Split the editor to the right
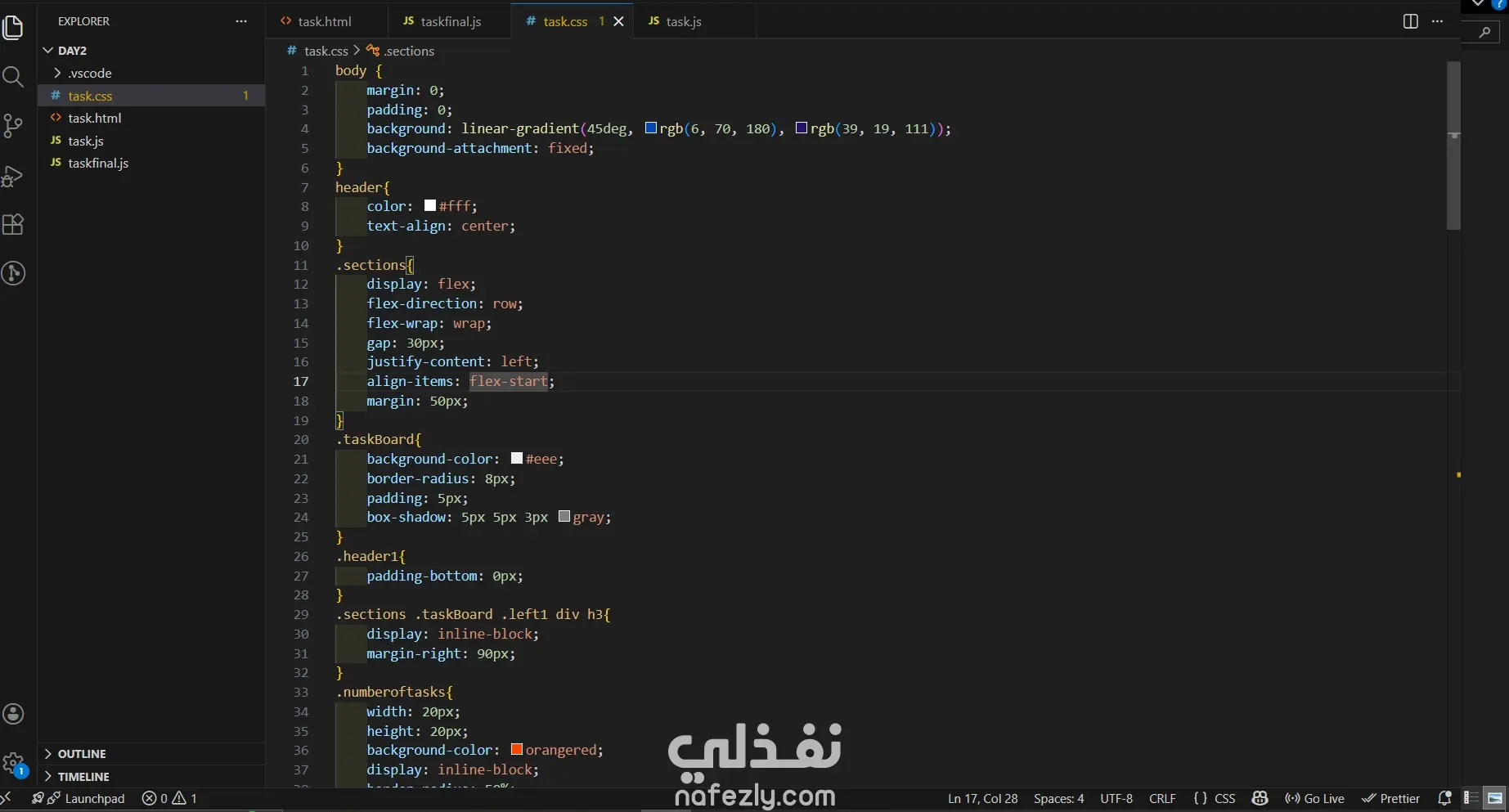1509x812 pixels. [1411, 21]
